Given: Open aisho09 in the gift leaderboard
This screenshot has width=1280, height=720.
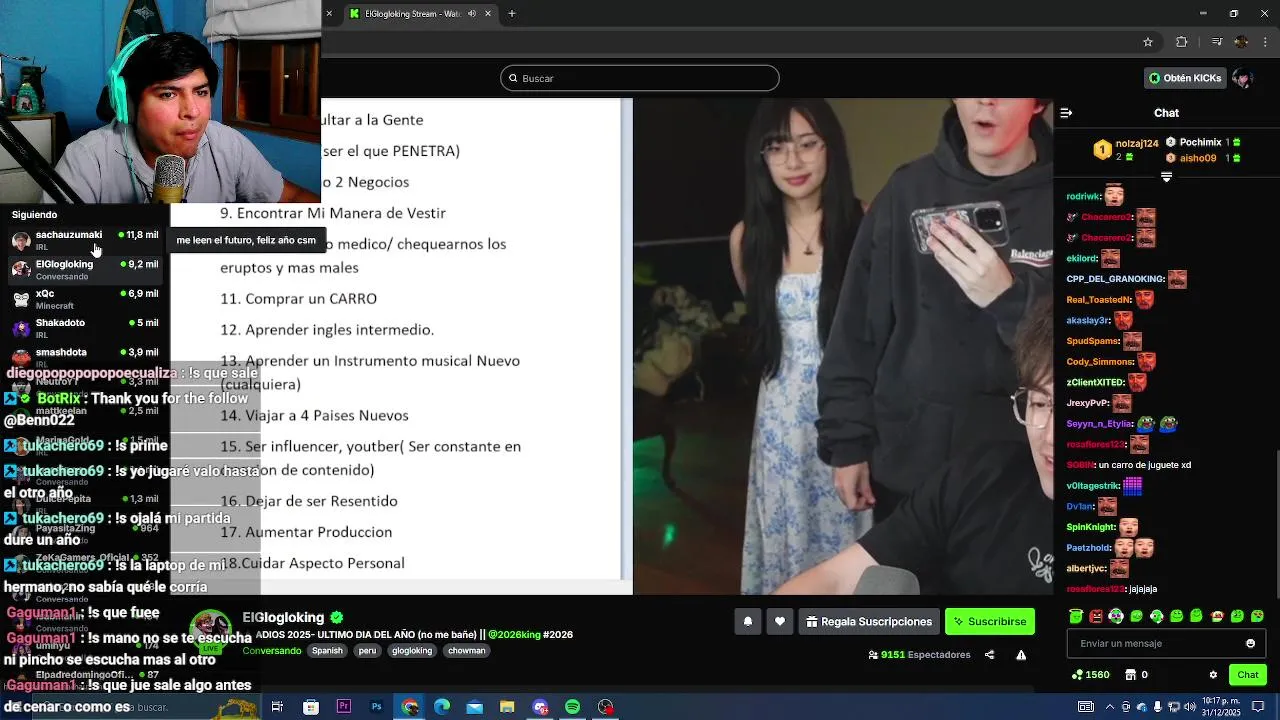Looking at the screenshot, I should point(1197,158).
